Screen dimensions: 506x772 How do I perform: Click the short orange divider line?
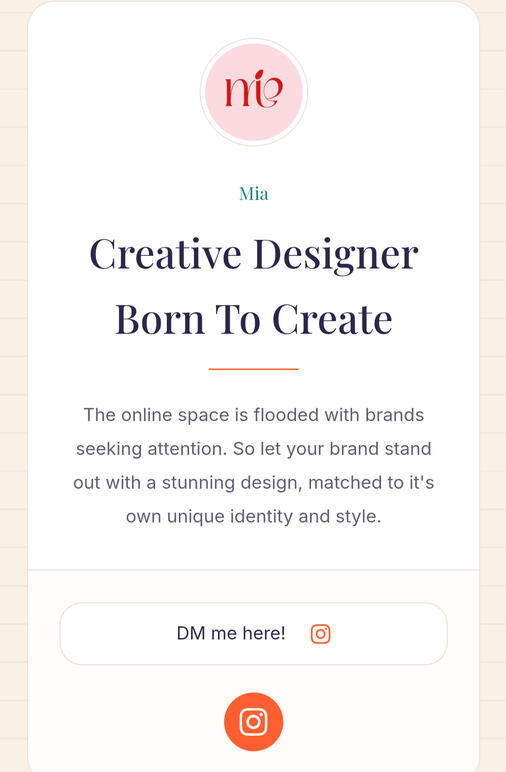253,368
